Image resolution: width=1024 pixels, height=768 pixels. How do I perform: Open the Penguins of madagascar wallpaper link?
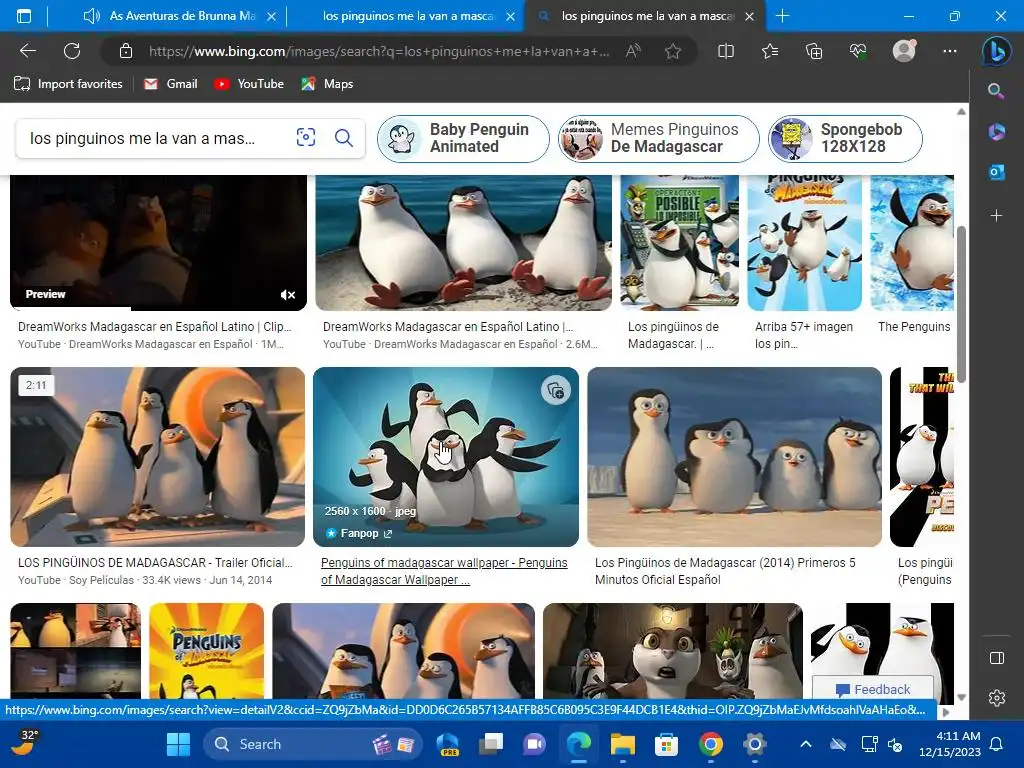[x=444, y=571]
